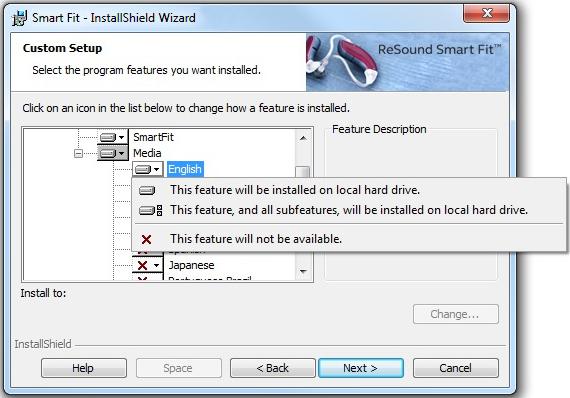Open English feature install dropdown icon

(x=148, y=169)
